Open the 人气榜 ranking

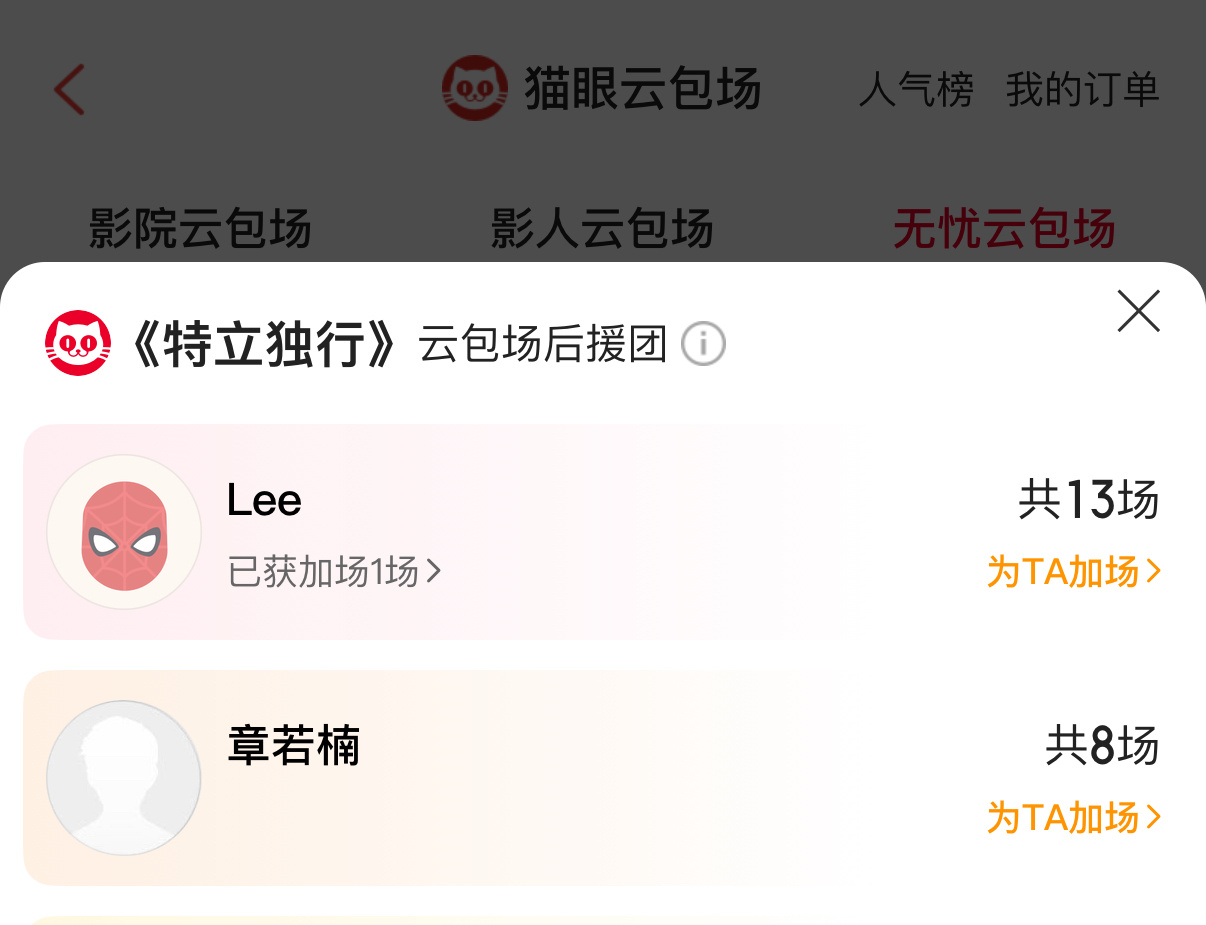(916, 90)
